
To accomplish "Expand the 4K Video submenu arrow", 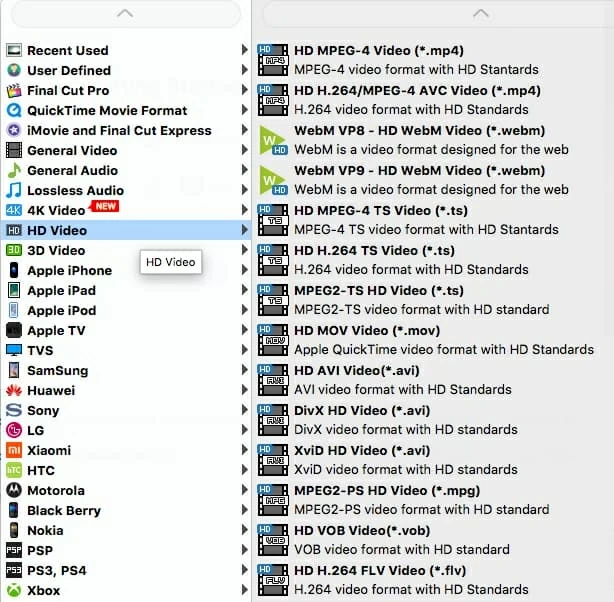I will (x=244, y=210).
